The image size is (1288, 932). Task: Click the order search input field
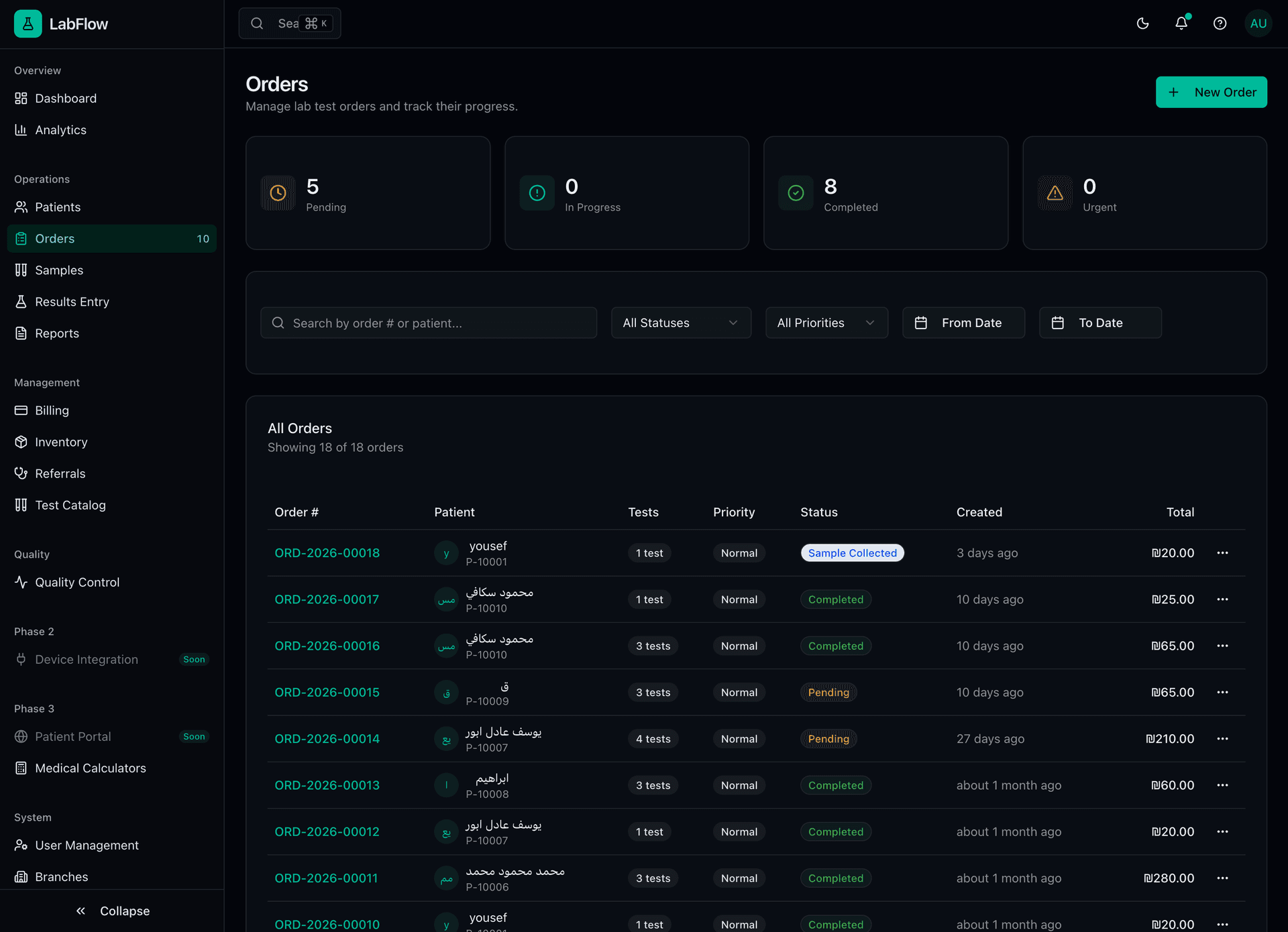[429, 323]
